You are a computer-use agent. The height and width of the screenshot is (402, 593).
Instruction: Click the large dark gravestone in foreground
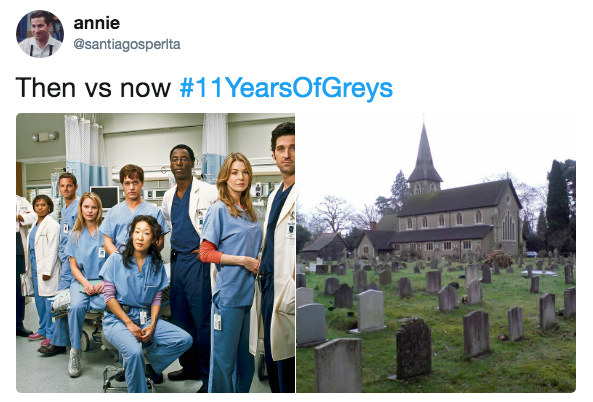point(413,348)
